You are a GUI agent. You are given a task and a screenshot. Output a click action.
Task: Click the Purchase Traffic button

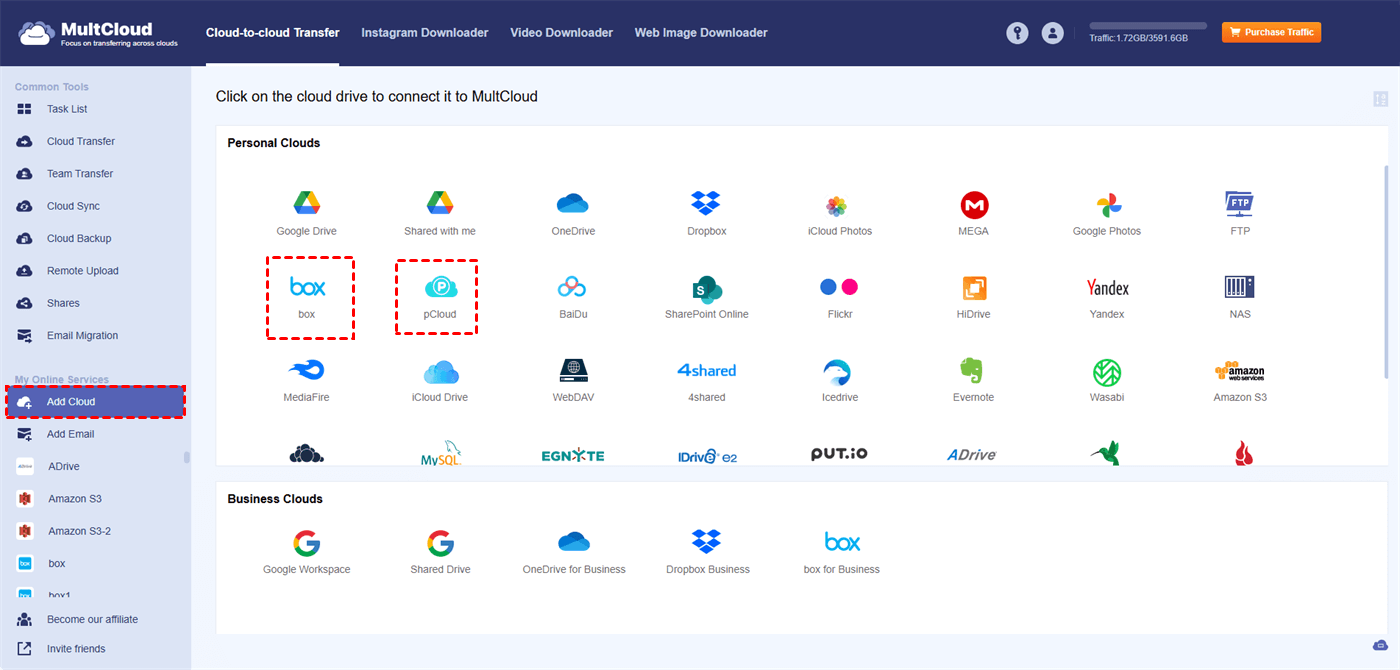point(1271,32)
